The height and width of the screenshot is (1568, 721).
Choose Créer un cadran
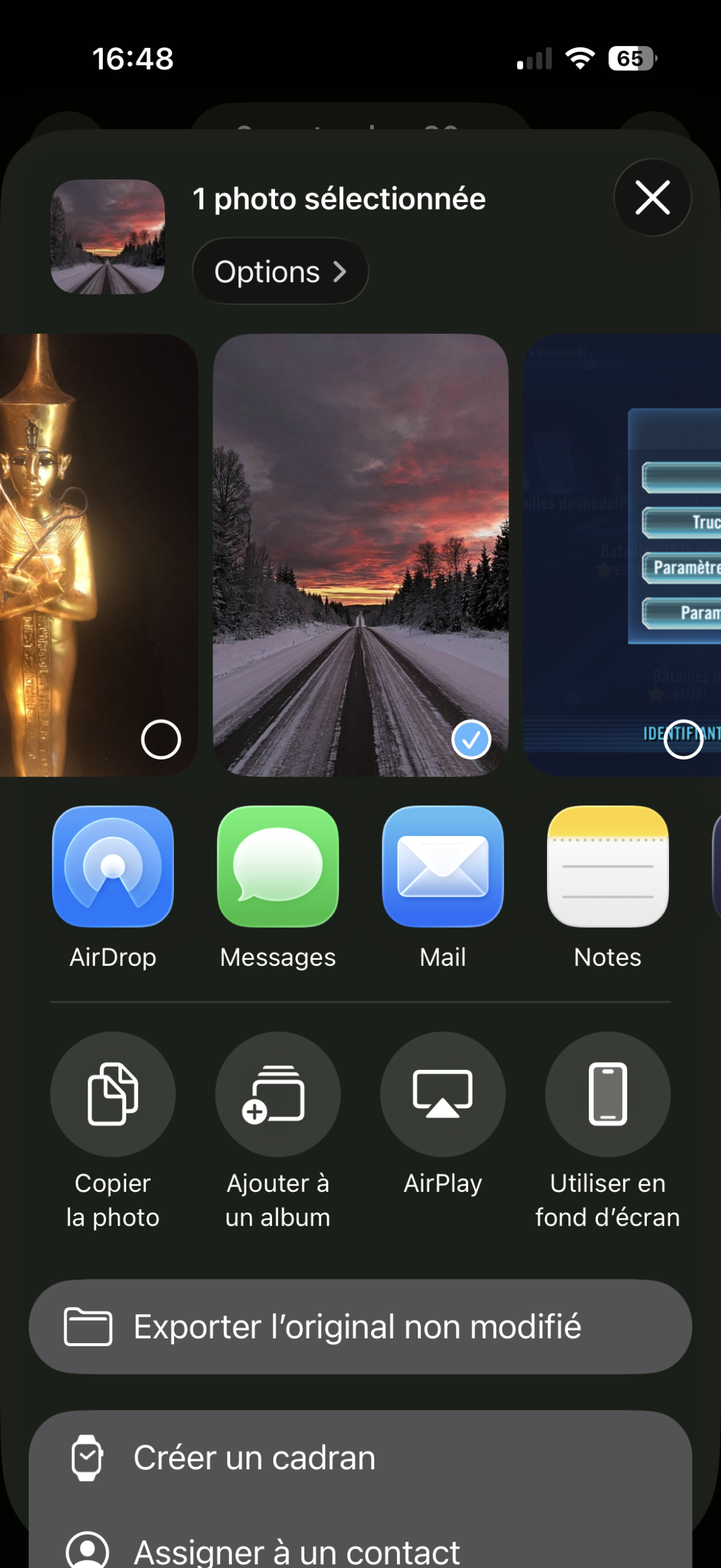[360, 1458]
